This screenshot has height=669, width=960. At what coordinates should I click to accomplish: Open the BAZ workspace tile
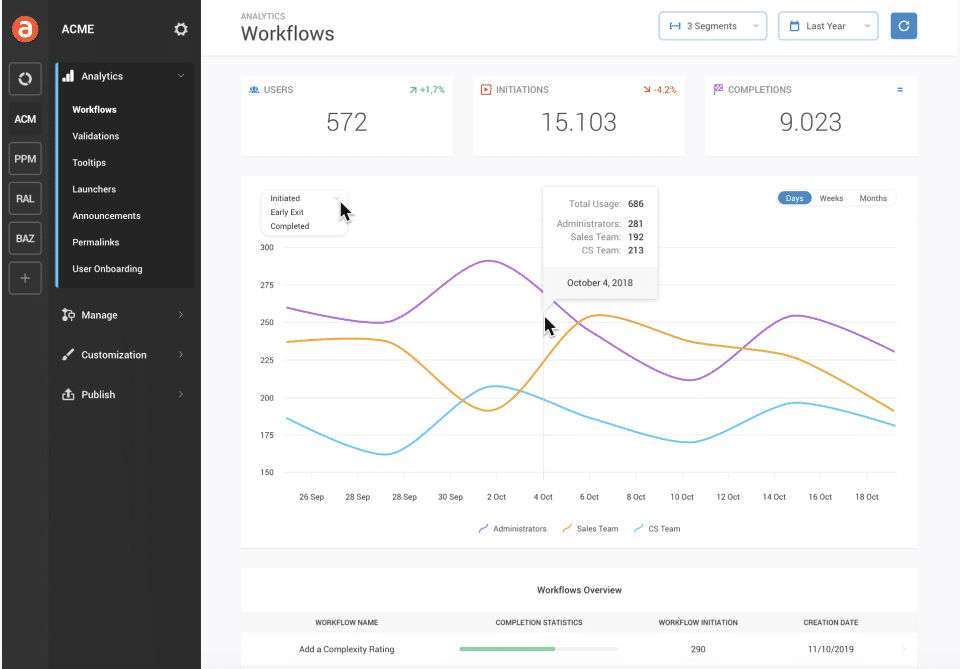25,238
